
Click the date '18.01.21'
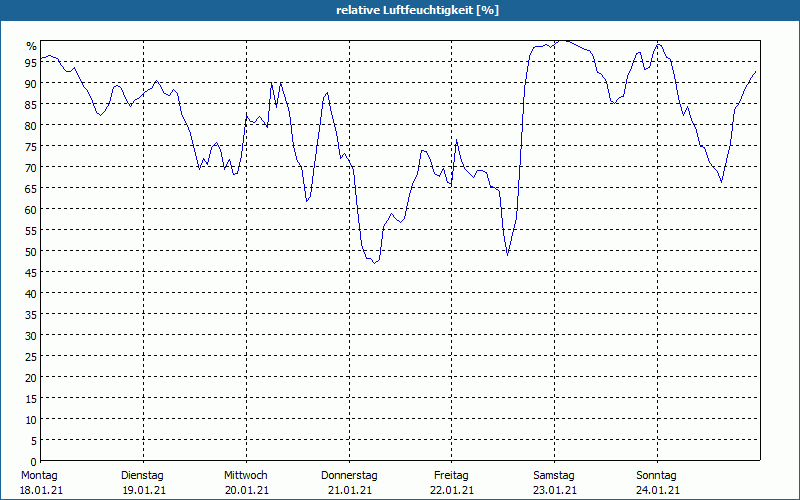(41, 491)
